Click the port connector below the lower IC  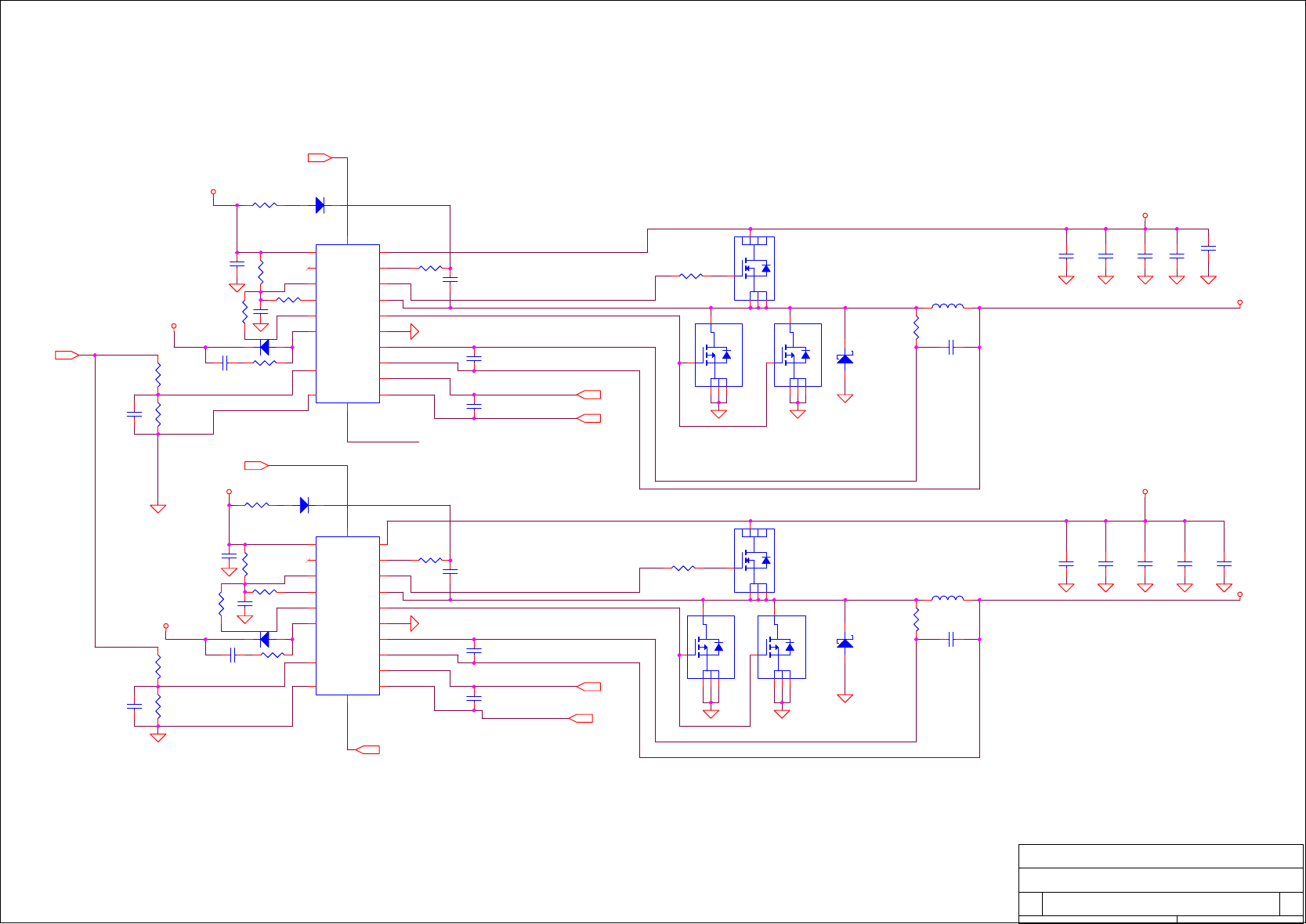point(367,750)
